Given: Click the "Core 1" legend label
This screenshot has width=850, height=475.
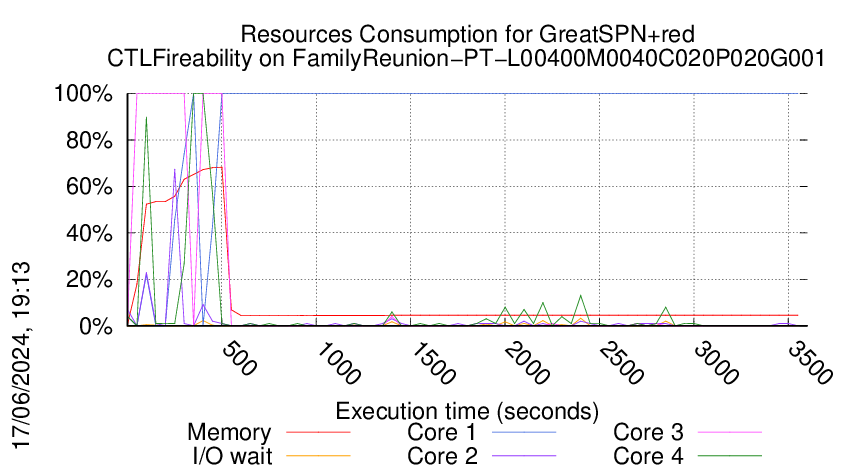Looking at the screenshot, I should click(x=442, y=433).
